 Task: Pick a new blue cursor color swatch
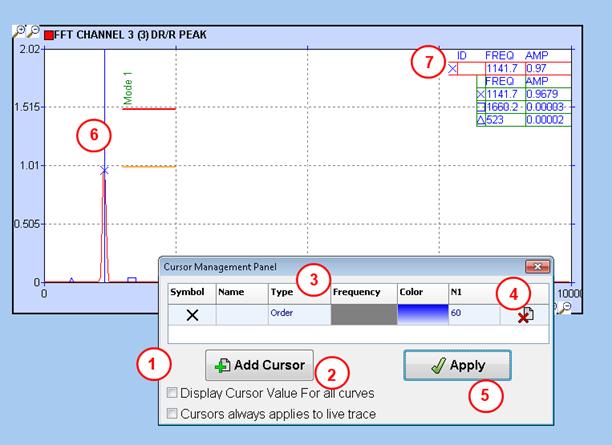click(x=423, y=315)
